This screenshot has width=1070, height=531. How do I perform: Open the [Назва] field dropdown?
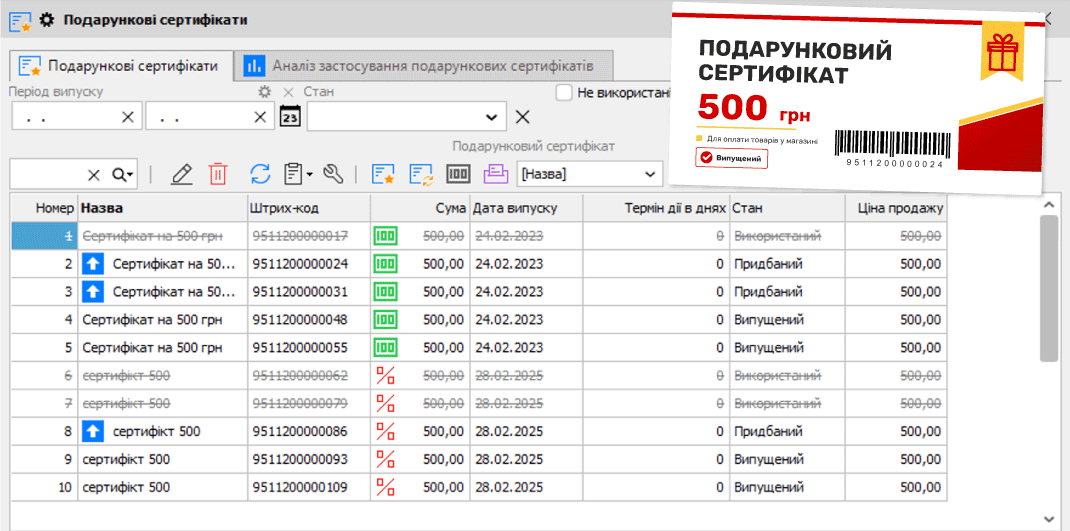point(649,175)
